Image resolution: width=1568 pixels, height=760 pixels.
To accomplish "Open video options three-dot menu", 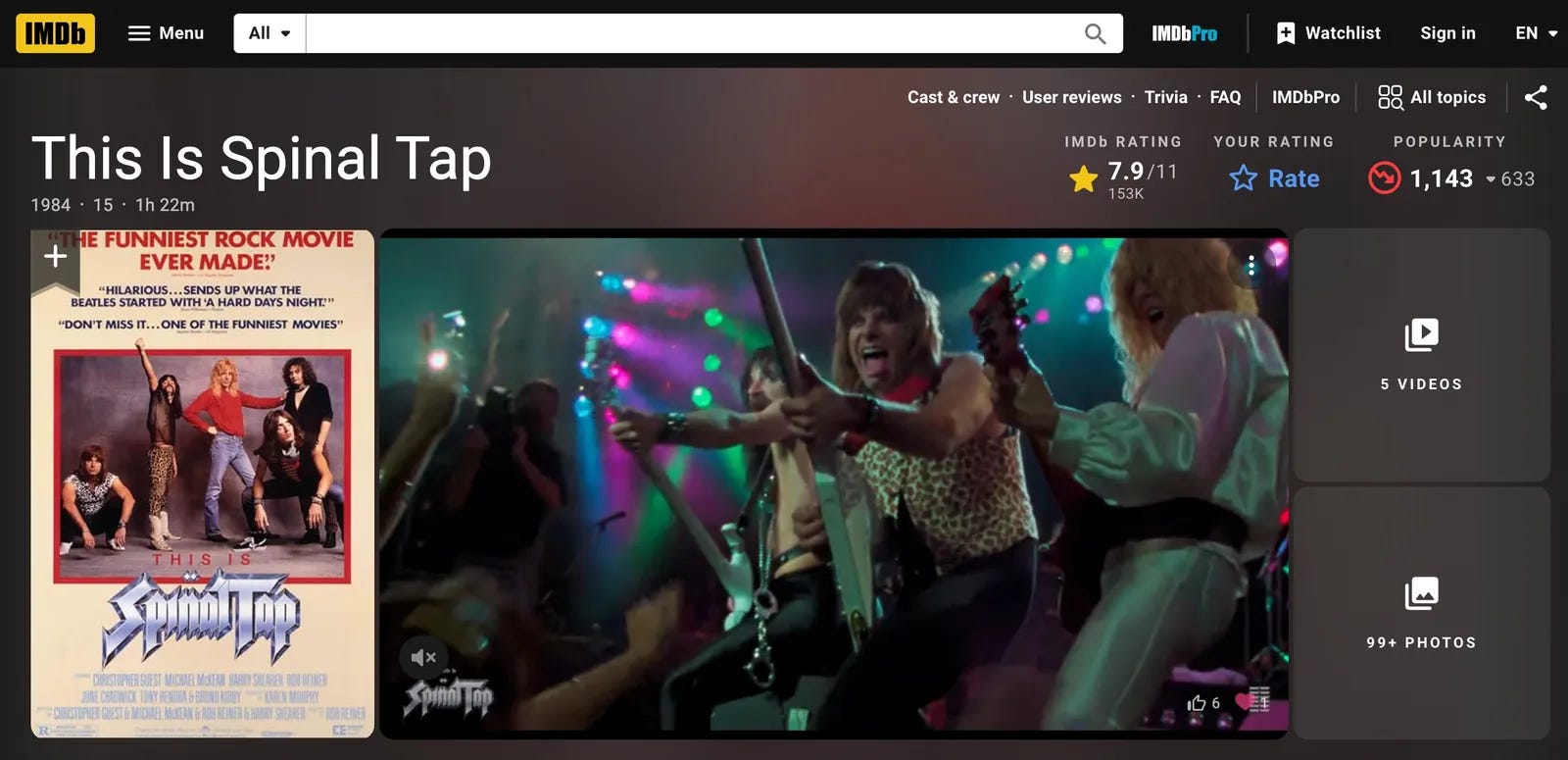I will [x=1251, y=266].
